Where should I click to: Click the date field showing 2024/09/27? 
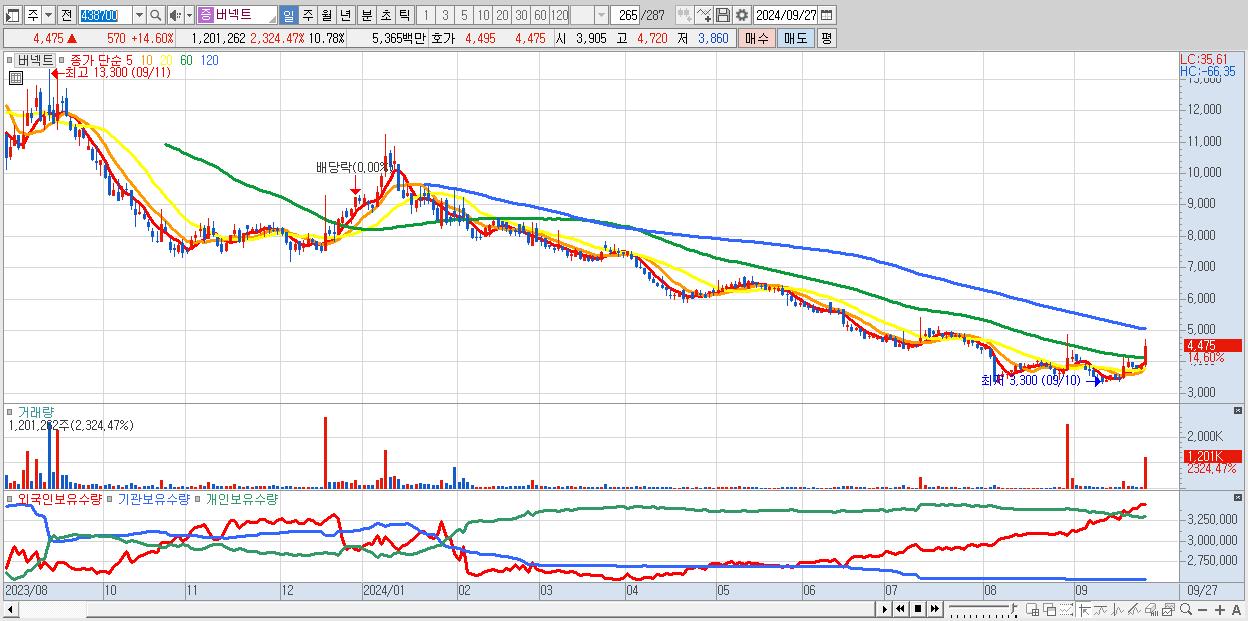point(785,15)
